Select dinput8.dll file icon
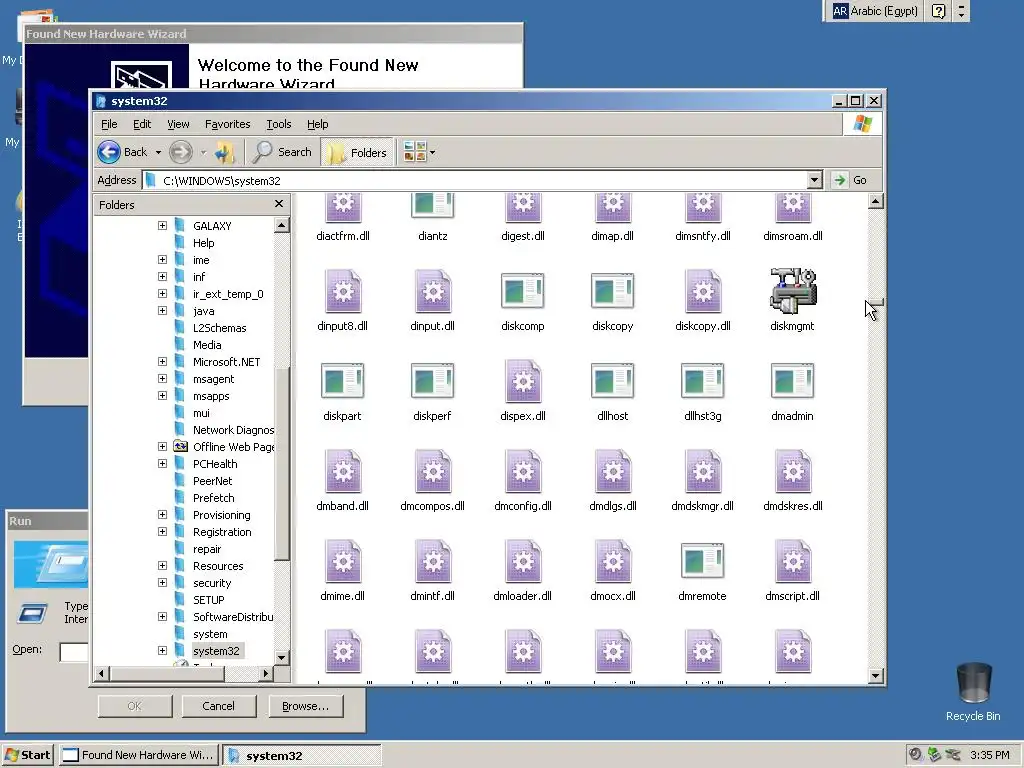The width and height of the screenshot is (1024, 768). pos(342,291)
